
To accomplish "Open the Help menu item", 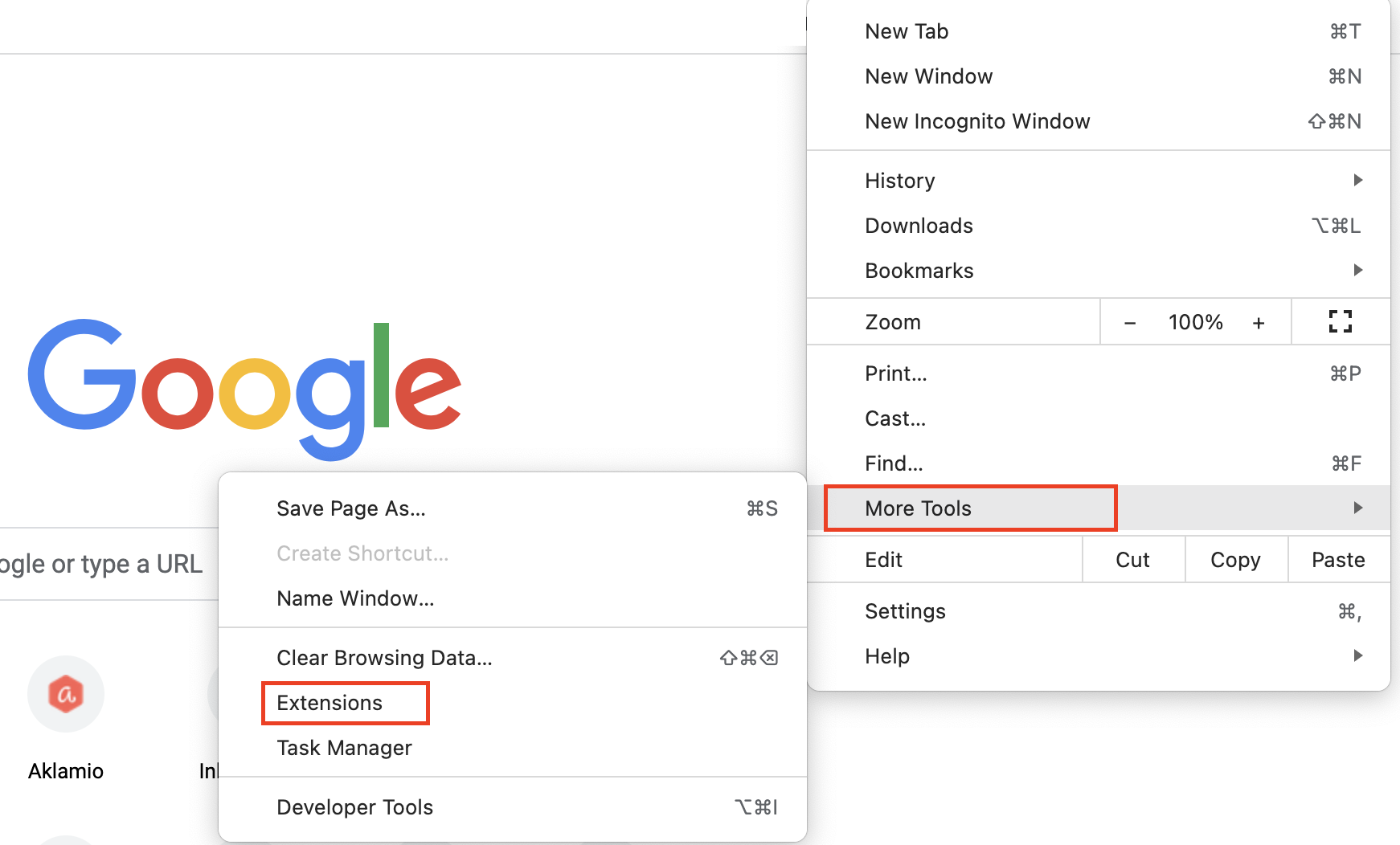I will click(x=1099, y=656).
